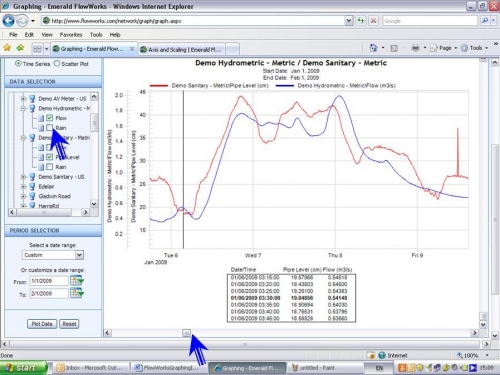Uncheck Pipe Level under Demo Sanitary - Metric

click(50, 157)
